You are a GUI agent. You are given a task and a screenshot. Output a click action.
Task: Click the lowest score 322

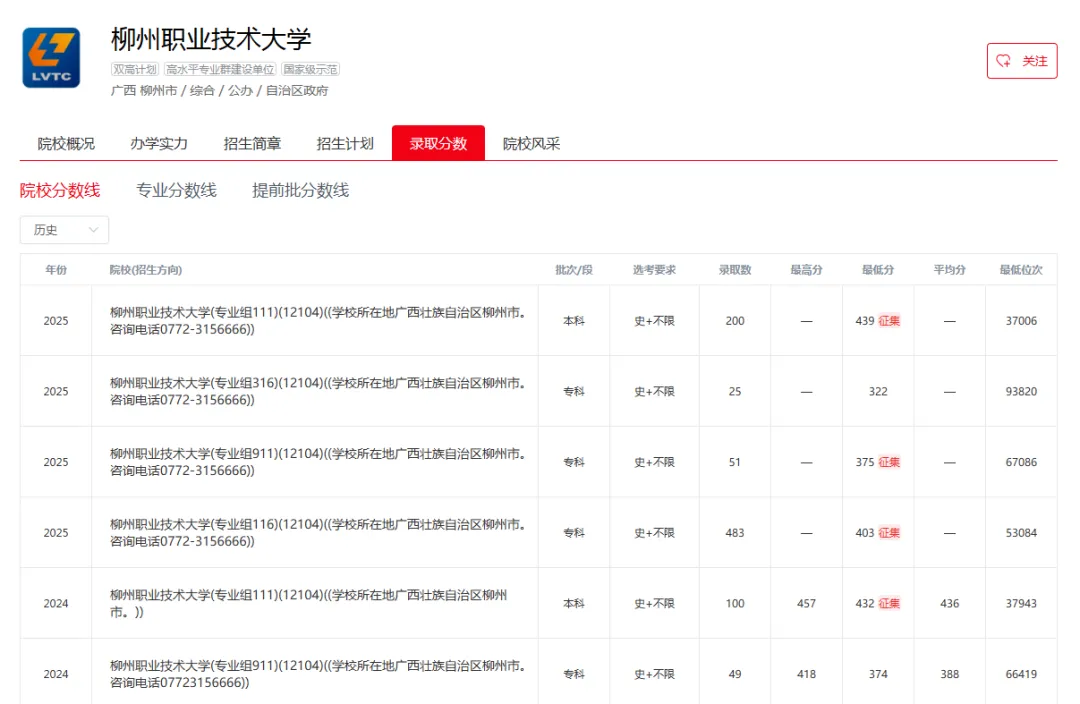(878, 391)
